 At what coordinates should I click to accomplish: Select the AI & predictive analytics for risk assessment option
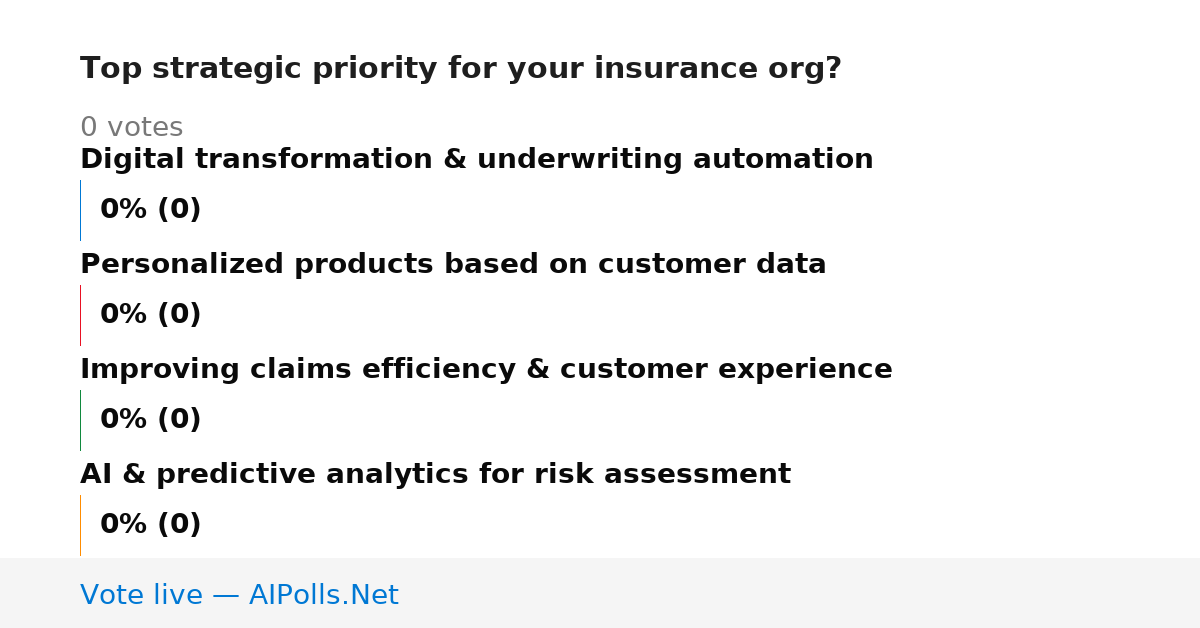(435, 475)
